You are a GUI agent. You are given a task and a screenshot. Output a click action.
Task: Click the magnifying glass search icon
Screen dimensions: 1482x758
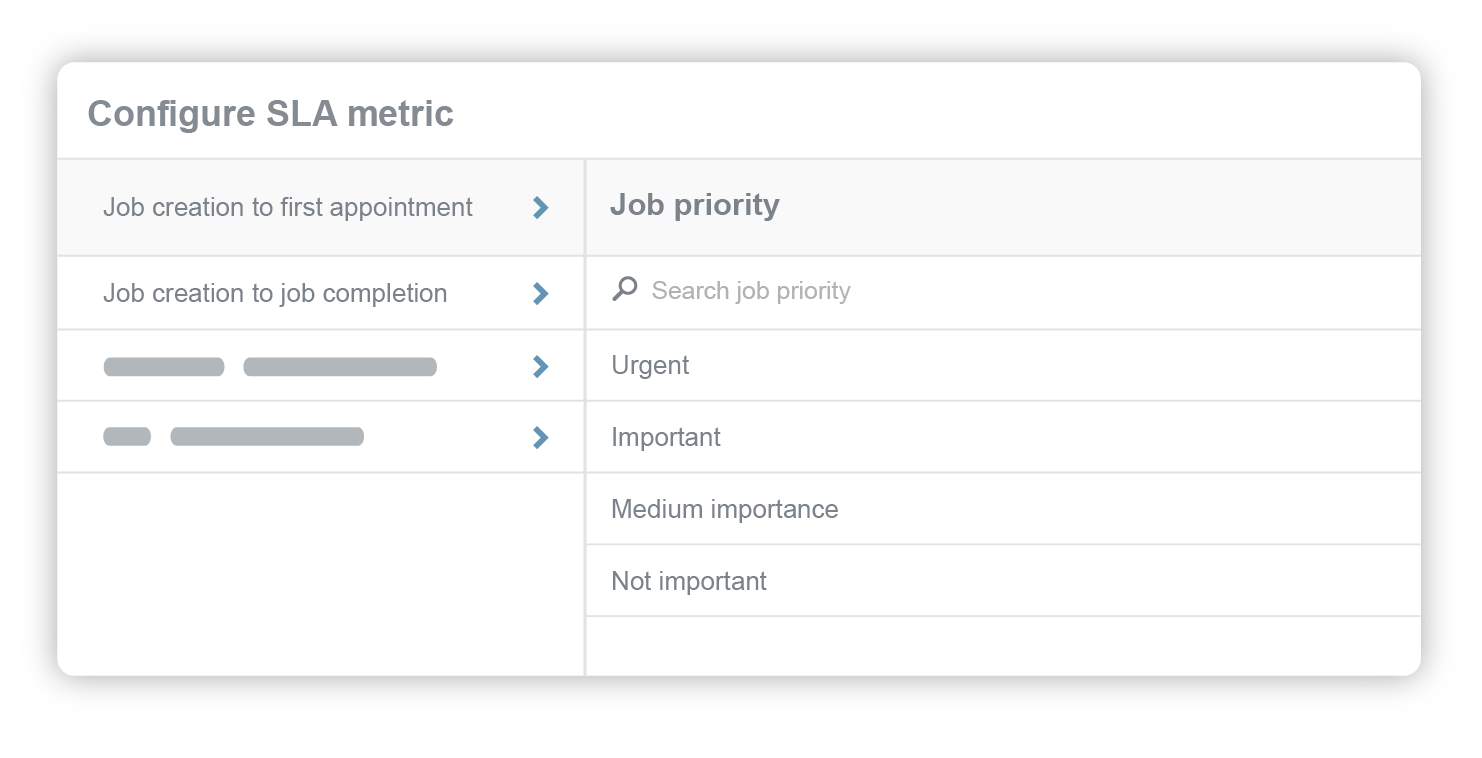tap(625, 290)
